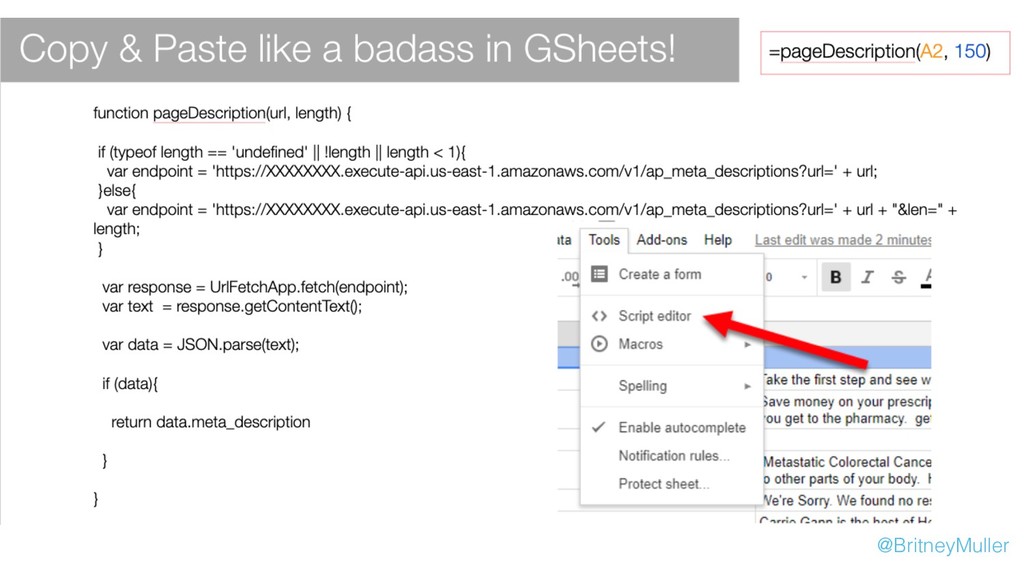Click the play-circle Macros icon
This screenshot has height=576, width=1024.
600,344
